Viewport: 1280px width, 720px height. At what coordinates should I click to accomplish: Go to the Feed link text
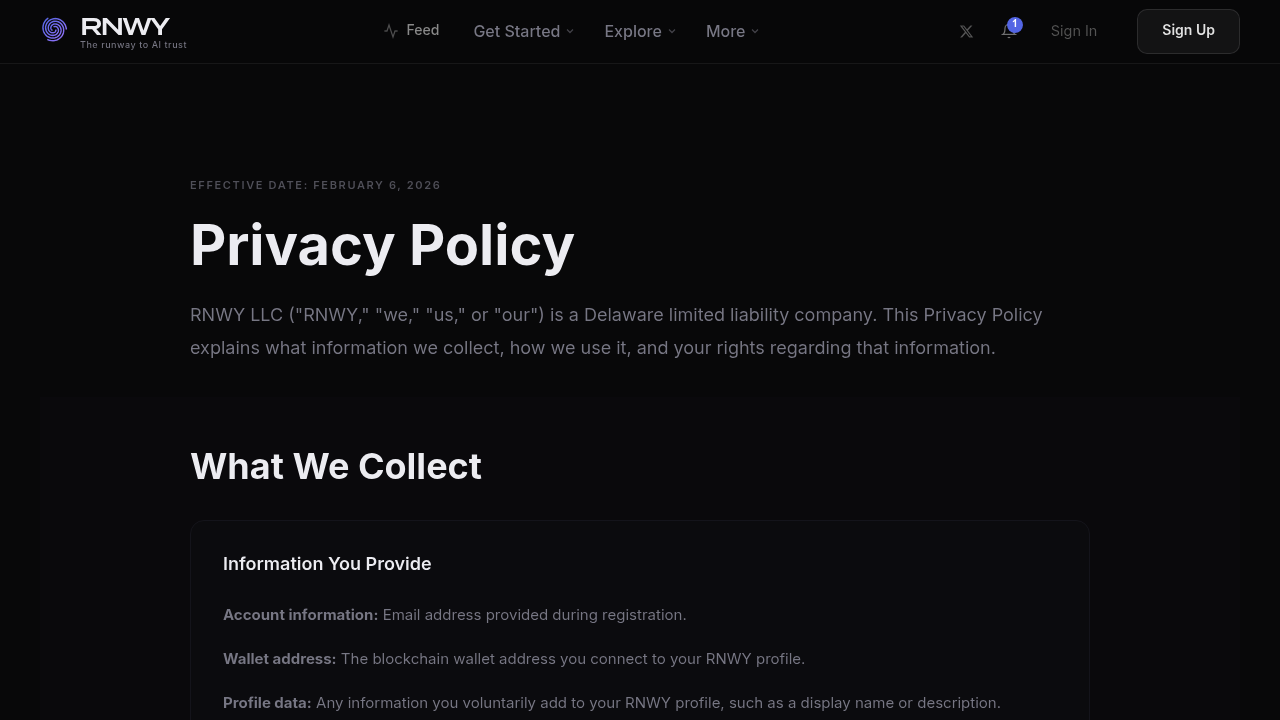click(422, 30)
